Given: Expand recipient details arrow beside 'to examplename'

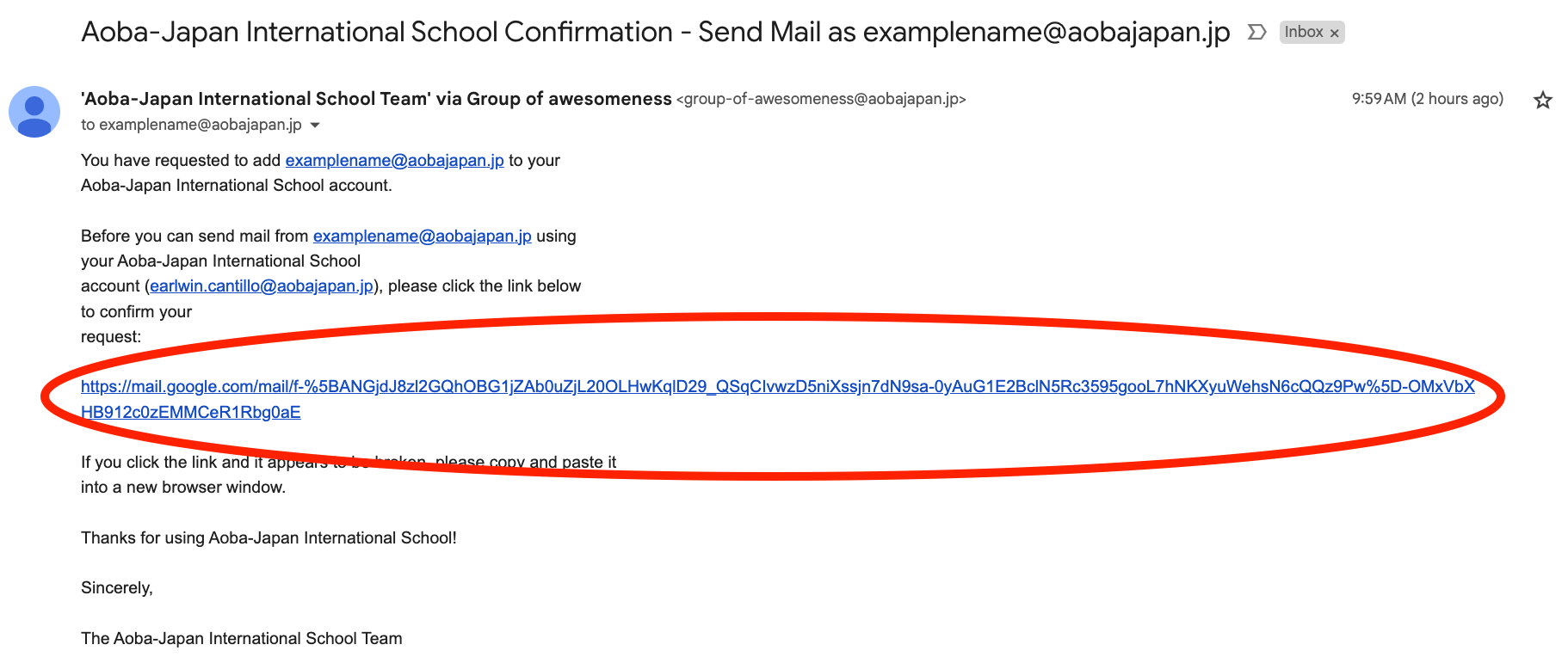Looking at the screenshot, I should coord(315,126).
